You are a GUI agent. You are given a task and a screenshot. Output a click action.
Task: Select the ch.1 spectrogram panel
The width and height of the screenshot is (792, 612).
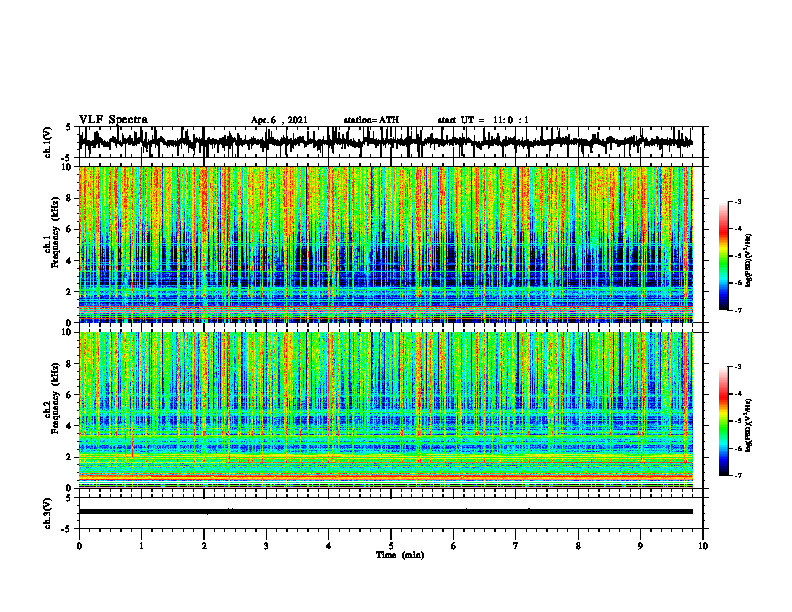[386, 244]
